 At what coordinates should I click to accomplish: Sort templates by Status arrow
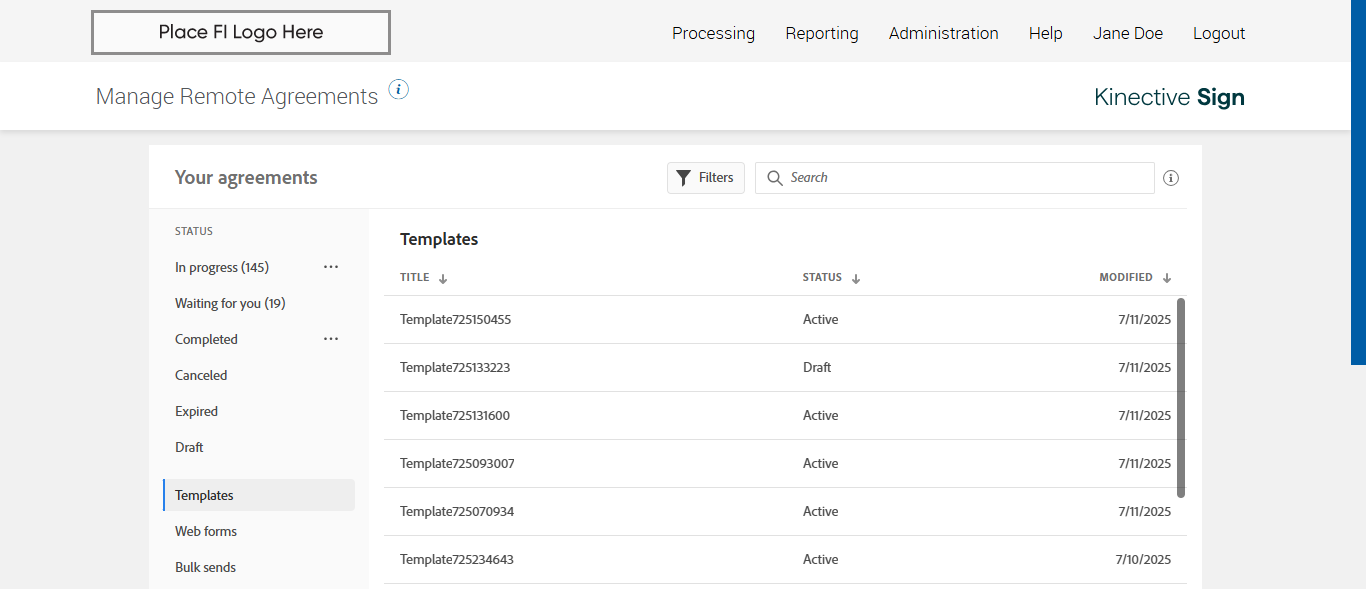pyautogui.click(x=856, y=278)
